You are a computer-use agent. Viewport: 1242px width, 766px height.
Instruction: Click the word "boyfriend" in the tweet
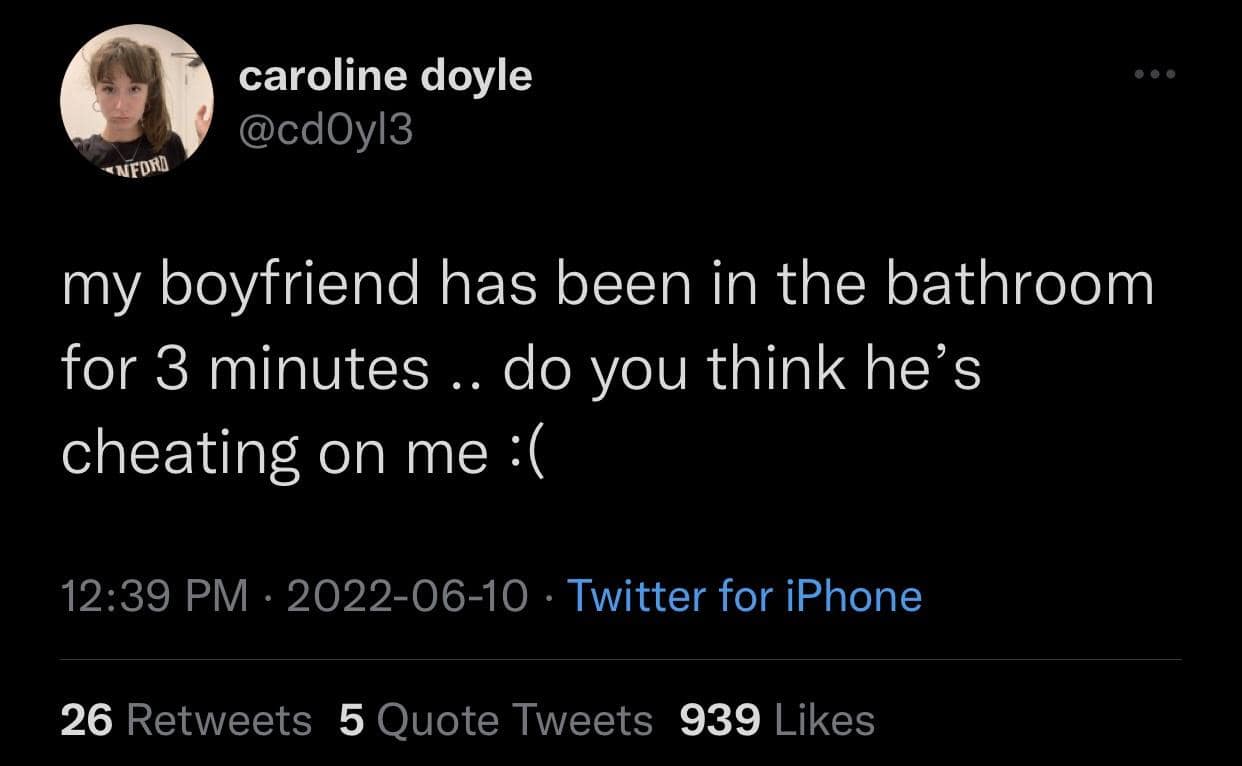(x=290, y=286)
